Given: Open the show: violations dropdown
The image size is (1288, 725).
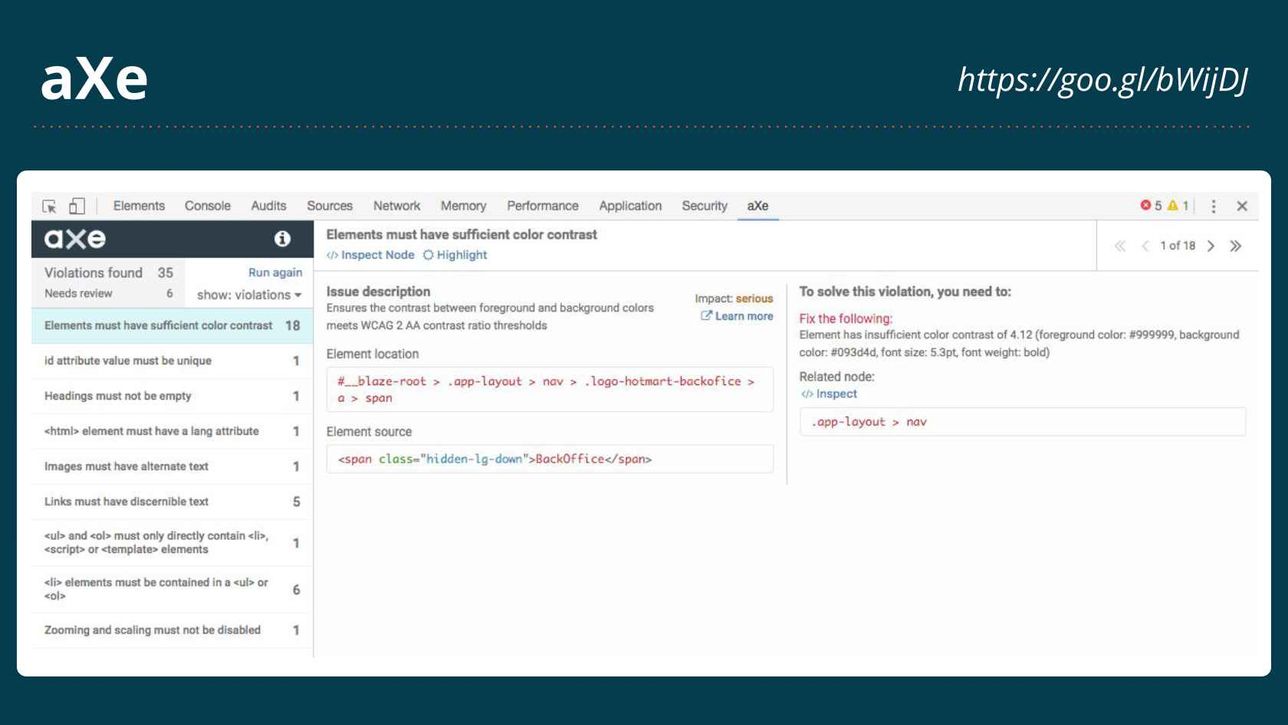Looking at the screenshot, I should click(249, 295).
